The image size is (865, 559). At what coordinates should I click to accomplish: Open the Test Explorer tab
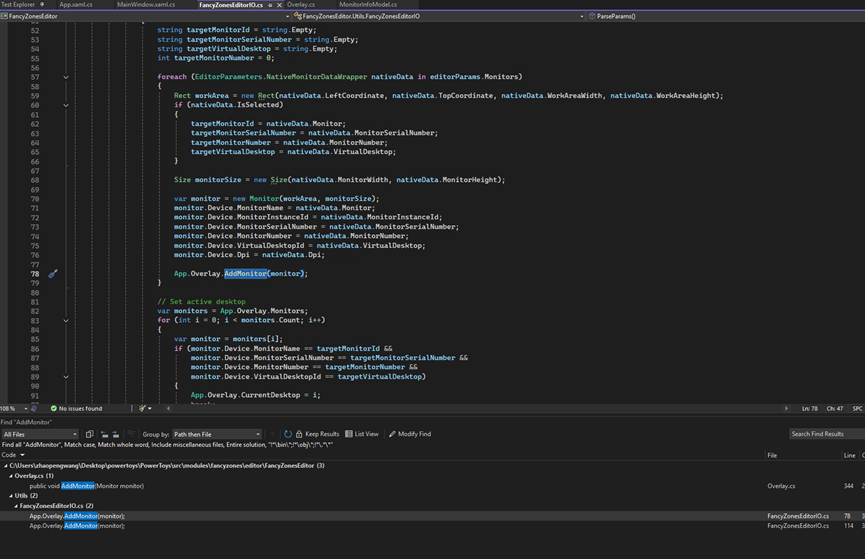pos(18,5)
